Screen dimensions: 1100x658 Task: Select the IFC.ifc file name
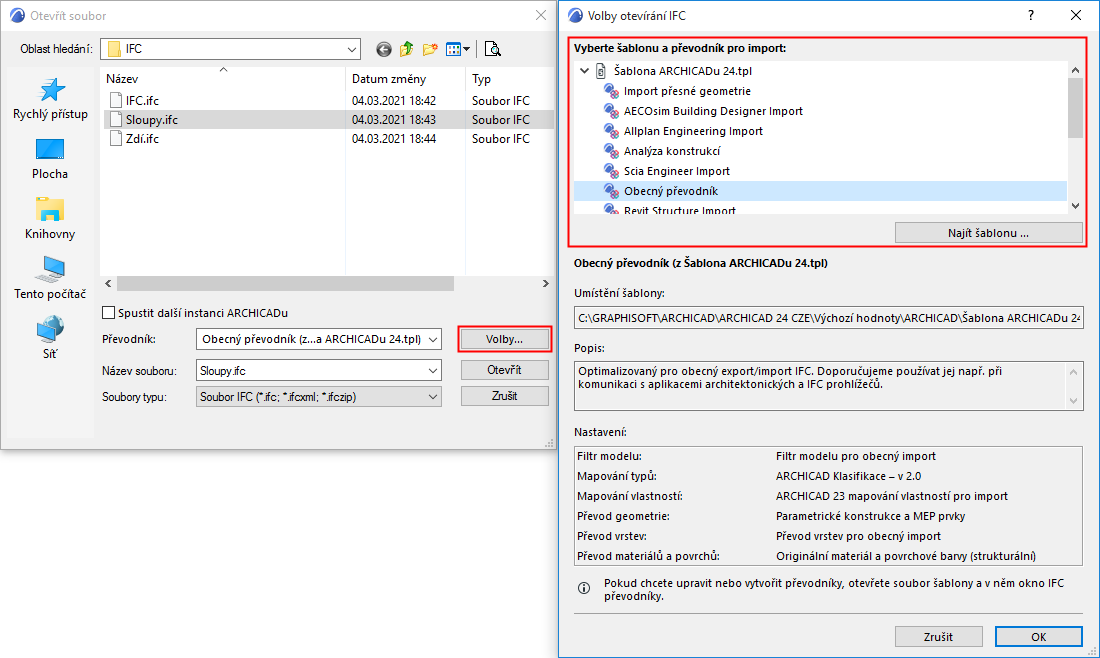pyautogui.click(x=142, y=100)
